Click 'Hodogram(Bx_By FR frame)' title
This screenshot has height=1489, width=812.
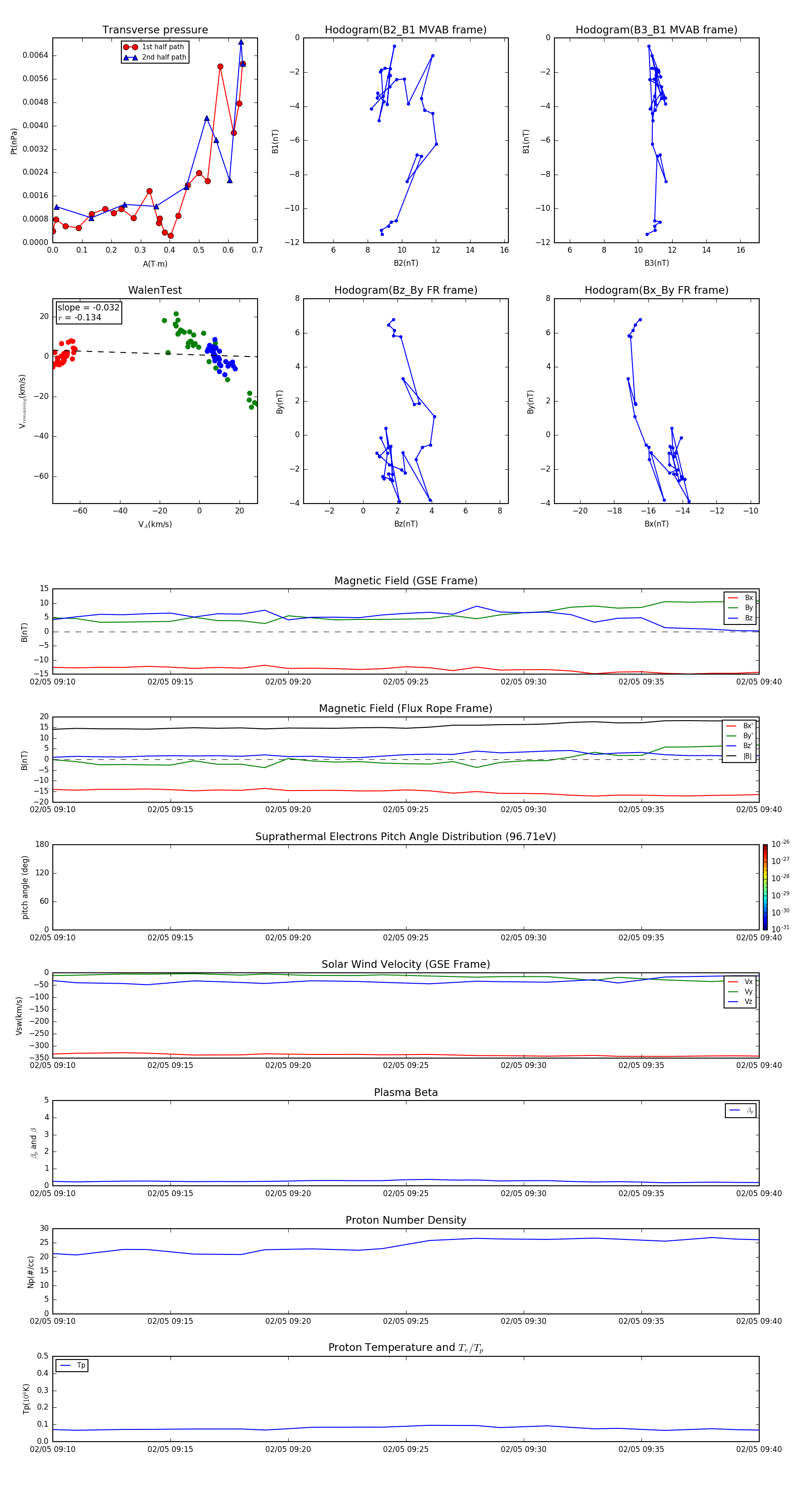656,290
